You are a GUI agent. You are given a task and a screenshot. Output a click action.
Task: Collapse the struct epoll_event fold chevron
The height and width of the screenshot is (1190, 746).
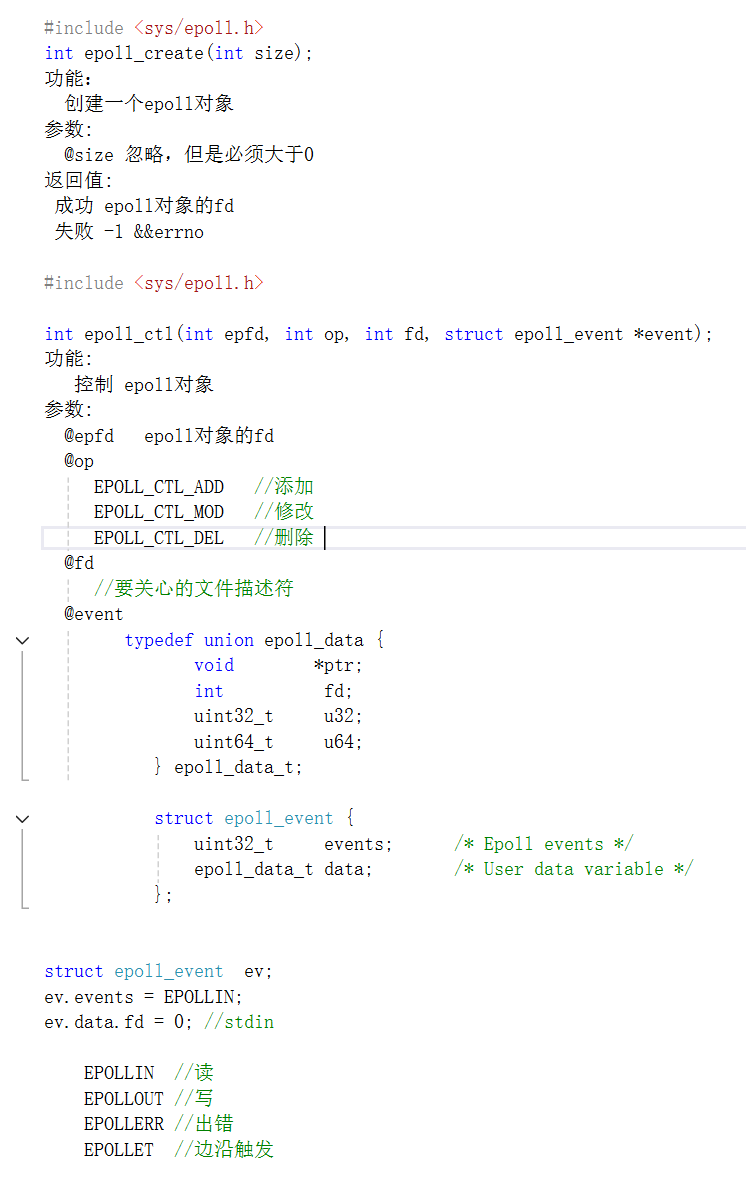[x=23, y=819]
